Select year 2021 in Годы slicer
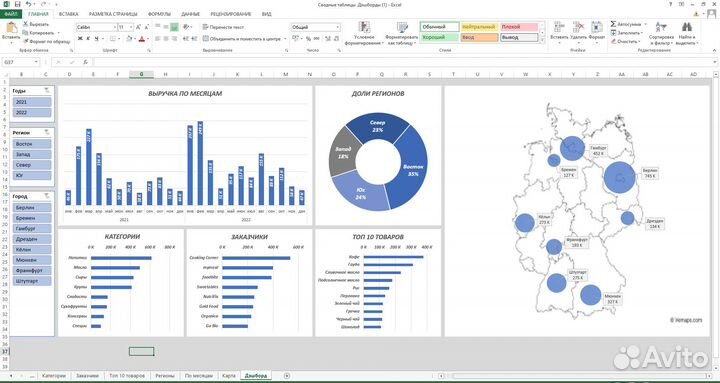 32,102
